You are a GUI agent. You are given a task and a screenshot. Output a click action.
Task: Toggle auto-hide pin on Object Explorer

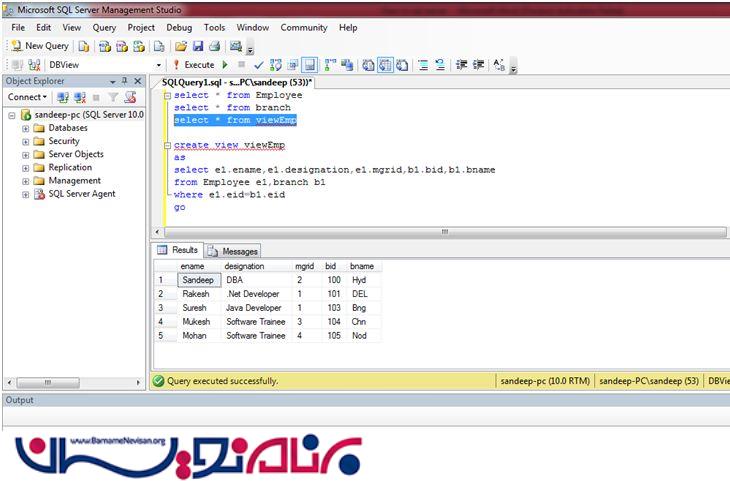pyautogui.click(x=124, y=81)
